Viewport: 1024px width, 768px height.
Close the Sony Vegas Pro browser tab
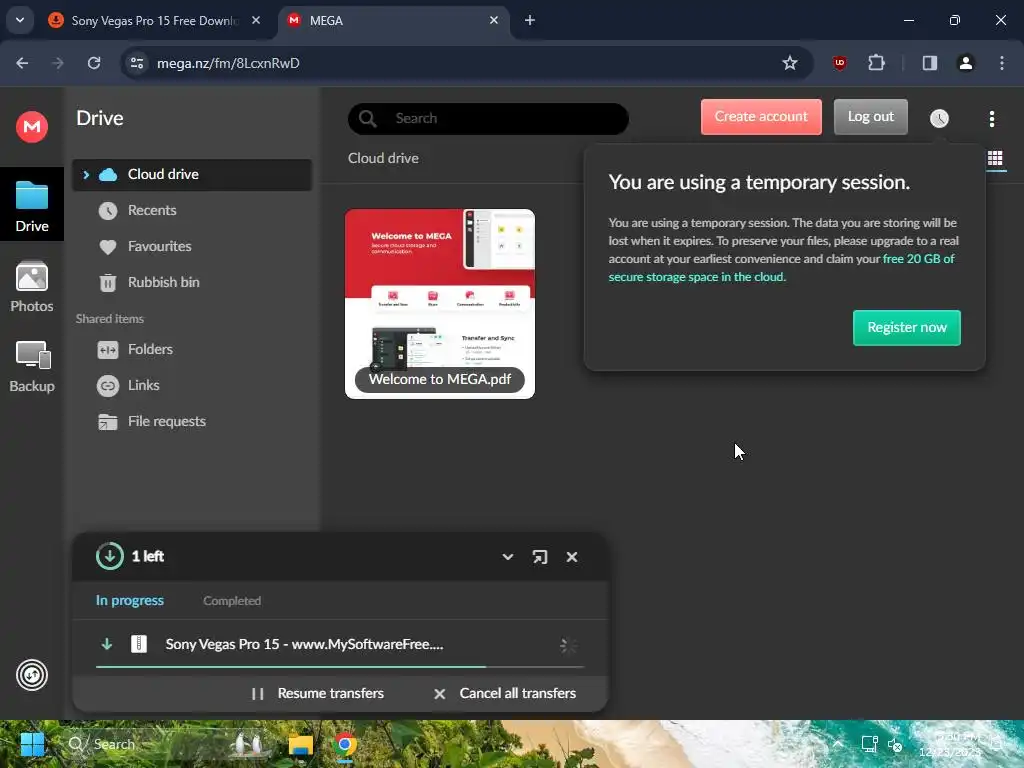[256, 20]
